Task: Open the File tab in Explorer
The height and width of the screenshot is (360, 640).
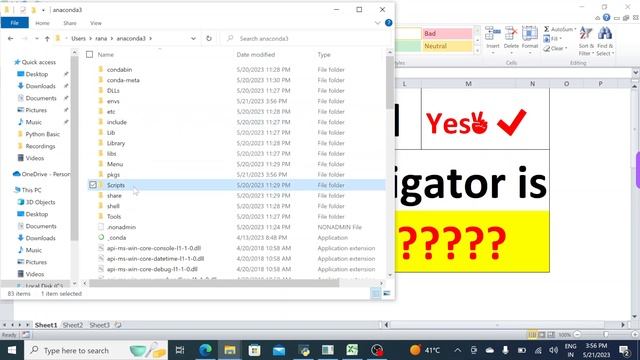Action: click(15, 23)
